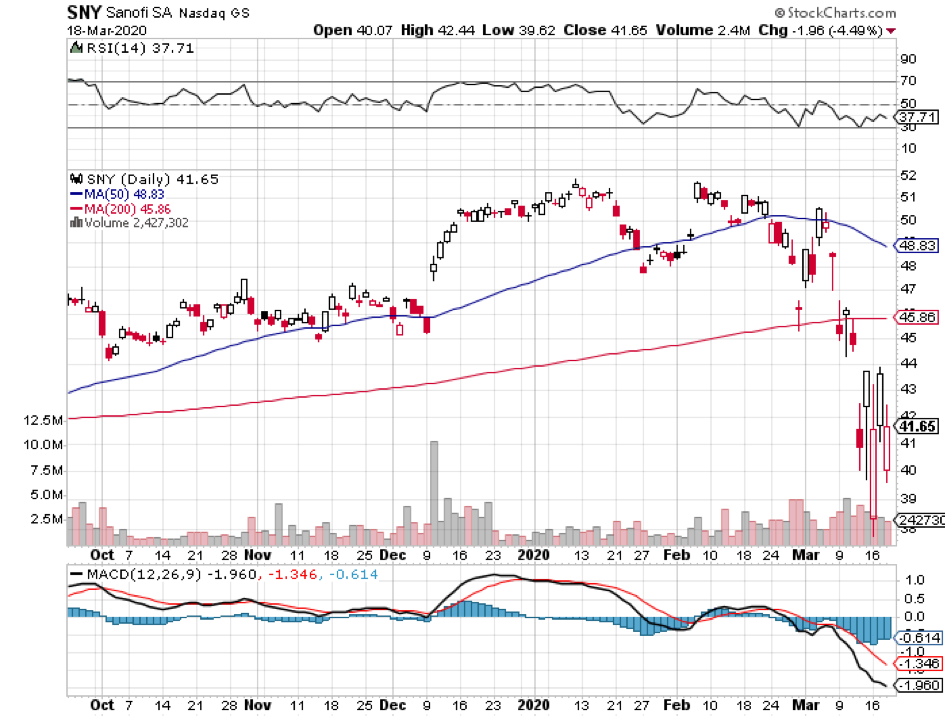Click the -1.960 tag on MACD axis
Viewport: 945px width, 716px height.
[x=919, y=685]
